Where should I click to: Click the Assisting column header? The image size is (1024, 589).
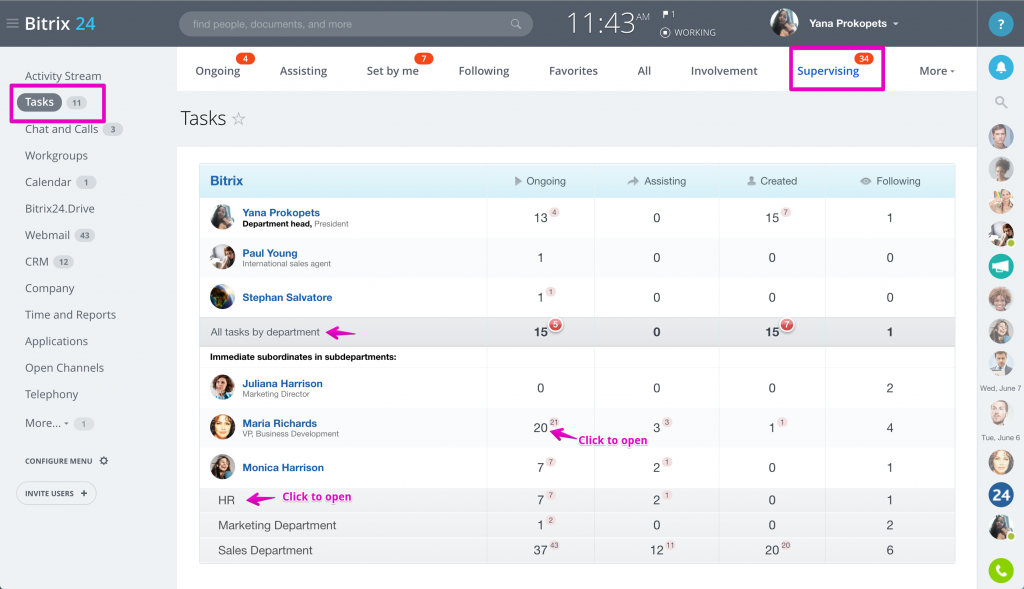[656, 181]
